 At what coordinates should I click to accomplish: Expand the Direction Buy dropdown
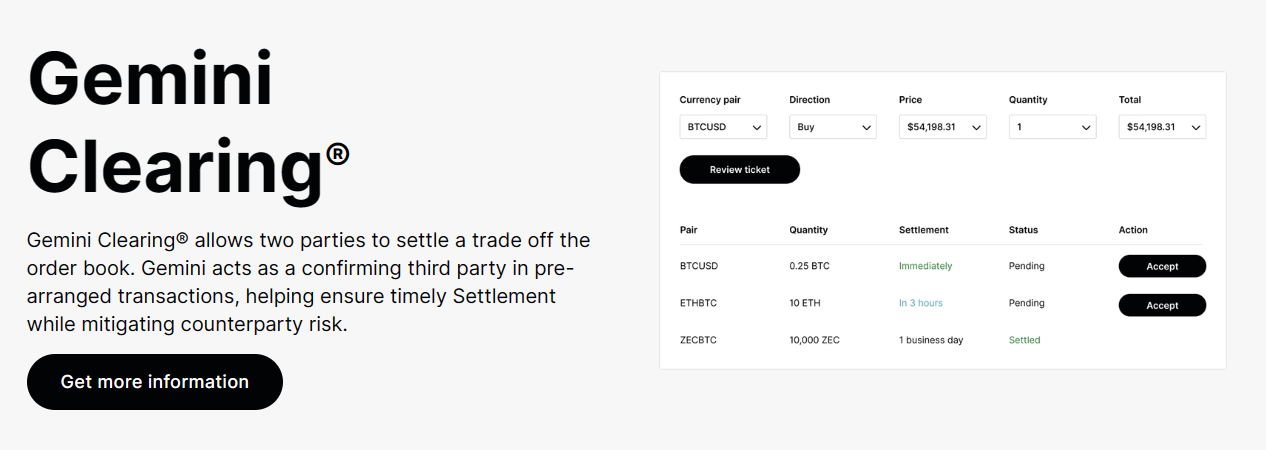832,127
